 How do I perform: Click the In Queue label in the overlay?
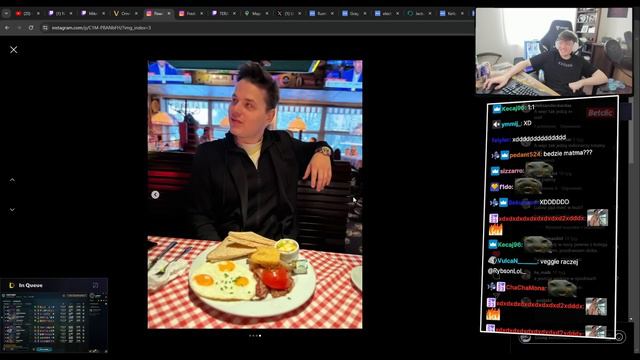31,285
